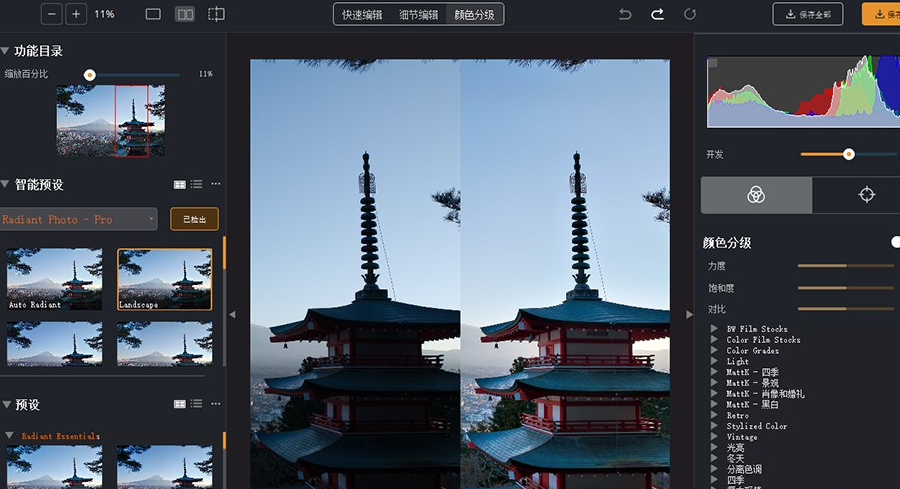
Task: Expand the 分离色调 preset group
Action: pos(714,469)
